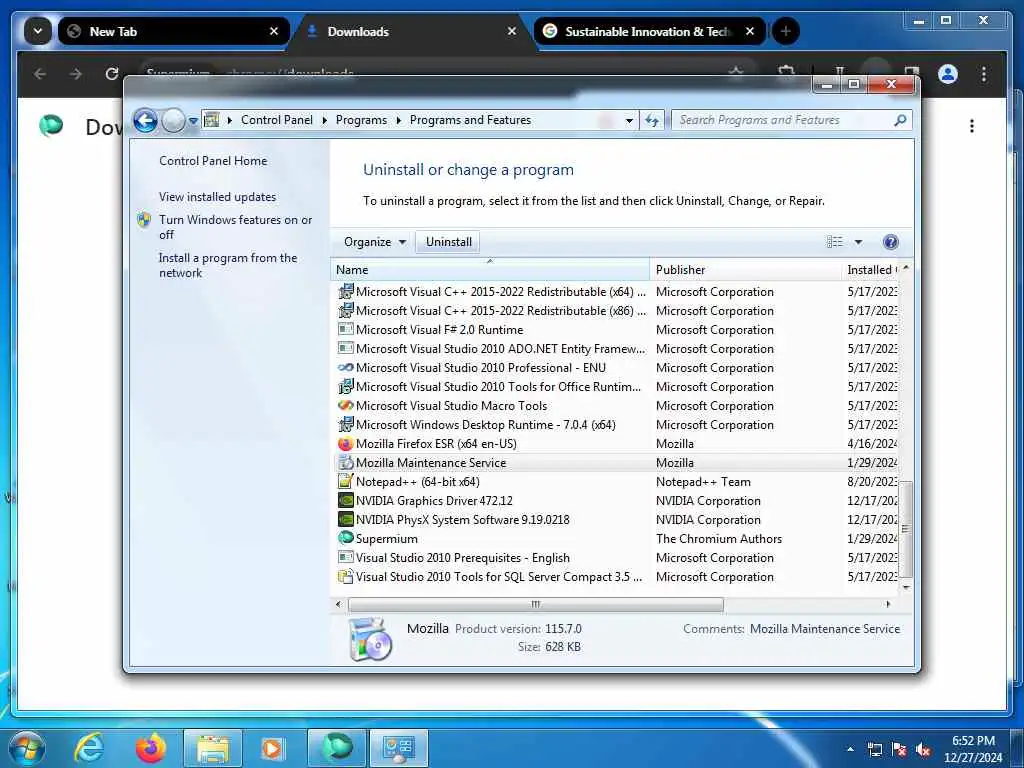The image size is (1024, 768).
Task: Open Downloads page three-dot more actions menu
Action: point(972,126)
